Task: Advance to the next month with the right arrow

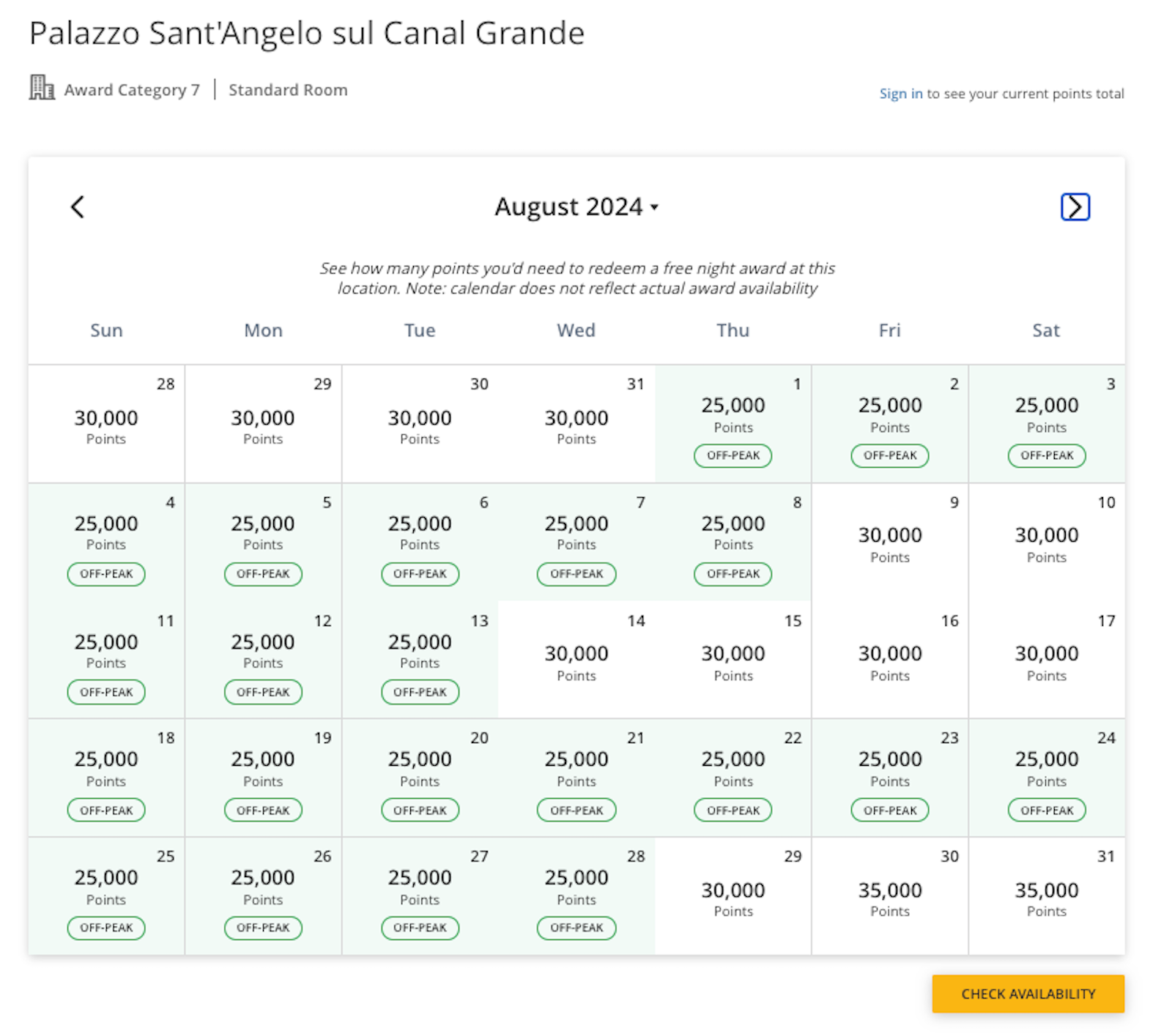Action: tap(1075, 206)
